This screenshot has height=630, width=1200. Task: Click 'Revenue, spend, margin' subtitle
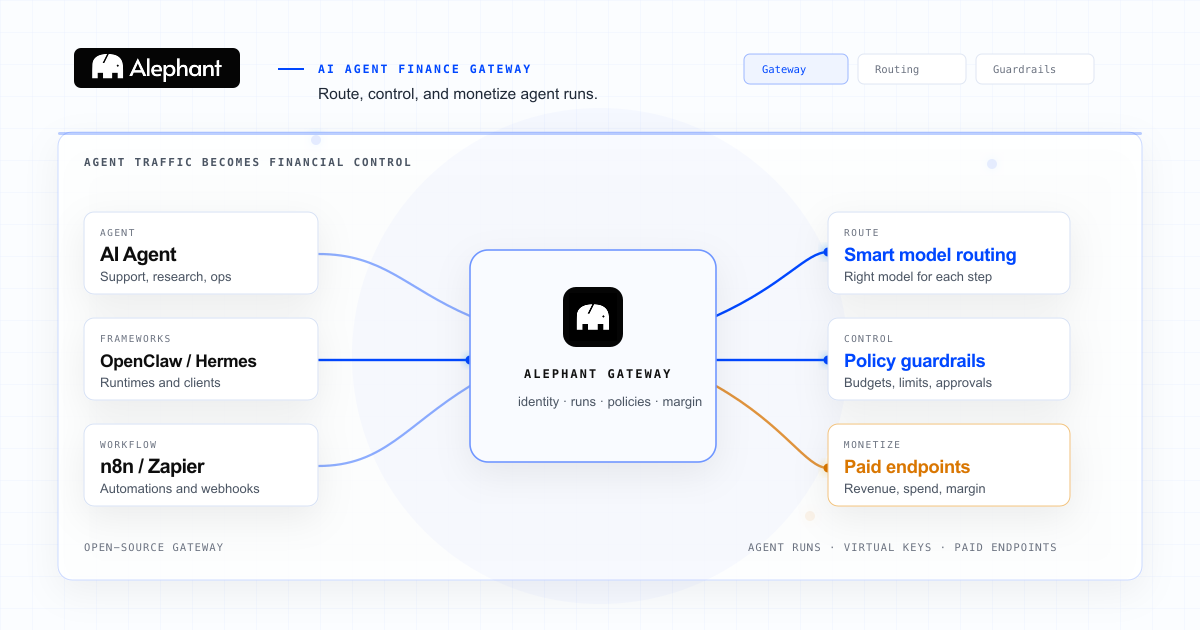point(915,489)
